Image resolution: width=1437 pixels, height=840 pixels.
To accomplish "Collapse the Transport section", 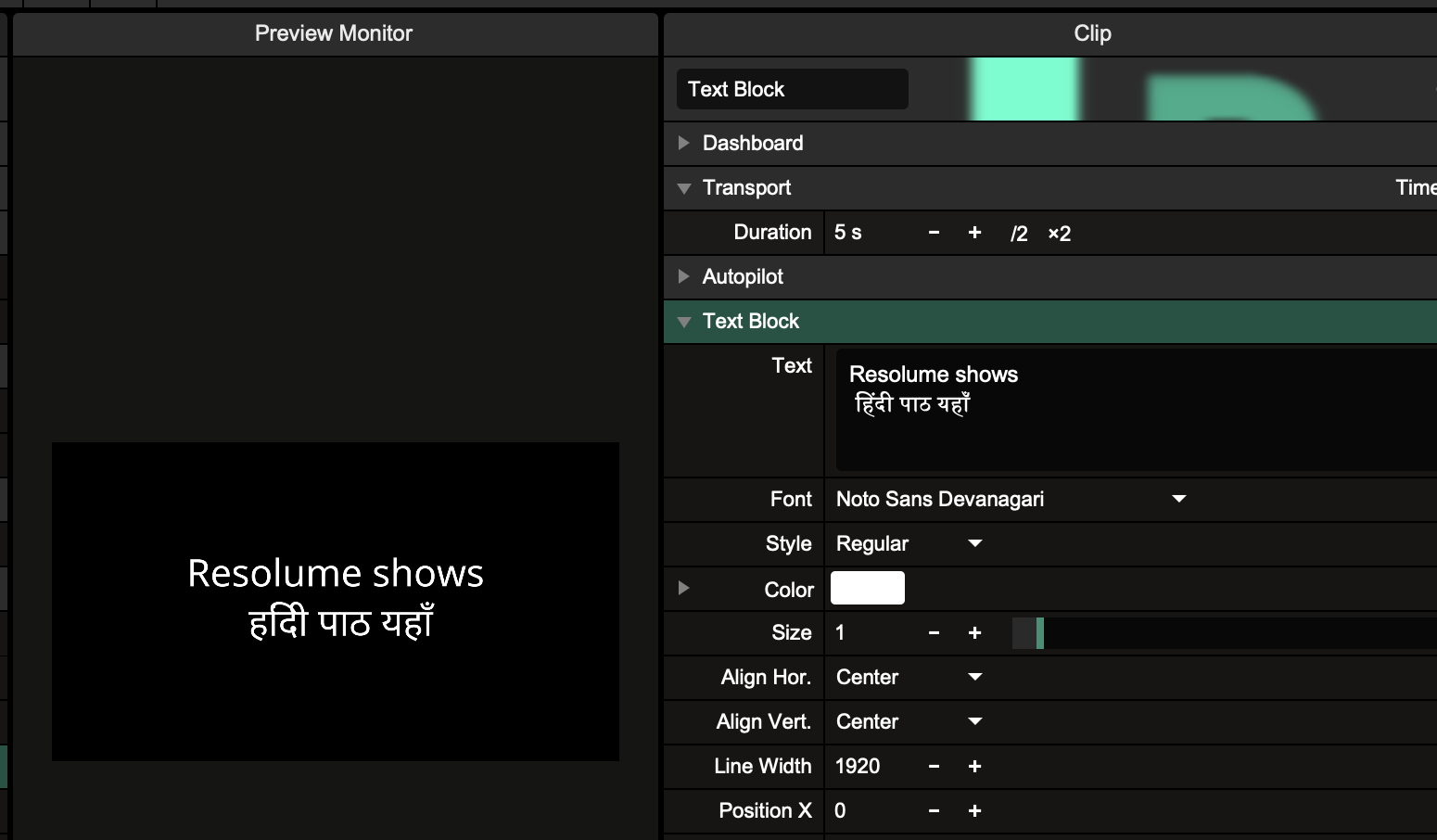I will coord(684,188).
